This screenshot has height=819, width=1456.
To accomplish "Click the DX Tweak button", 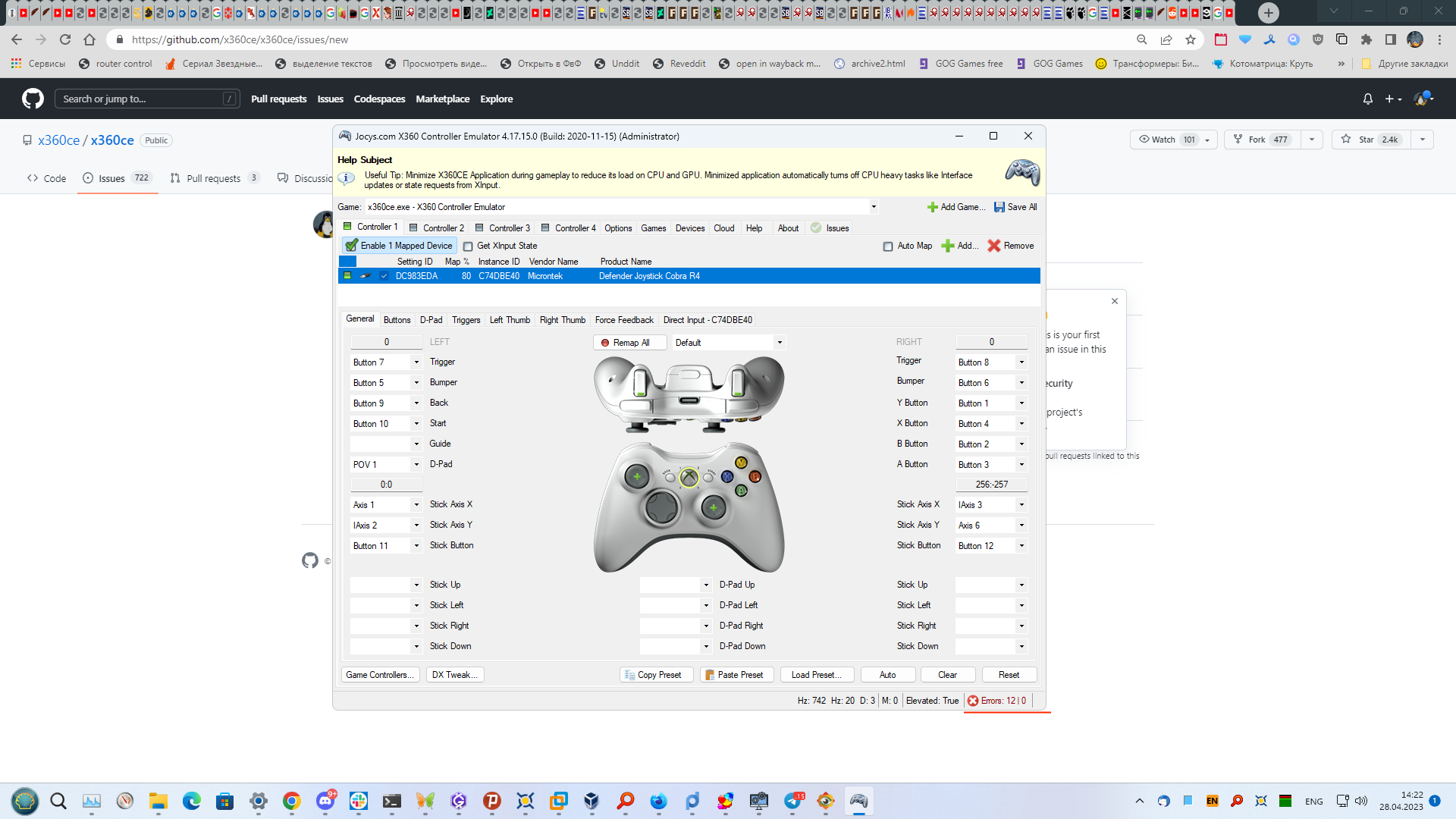I will 454,674.
